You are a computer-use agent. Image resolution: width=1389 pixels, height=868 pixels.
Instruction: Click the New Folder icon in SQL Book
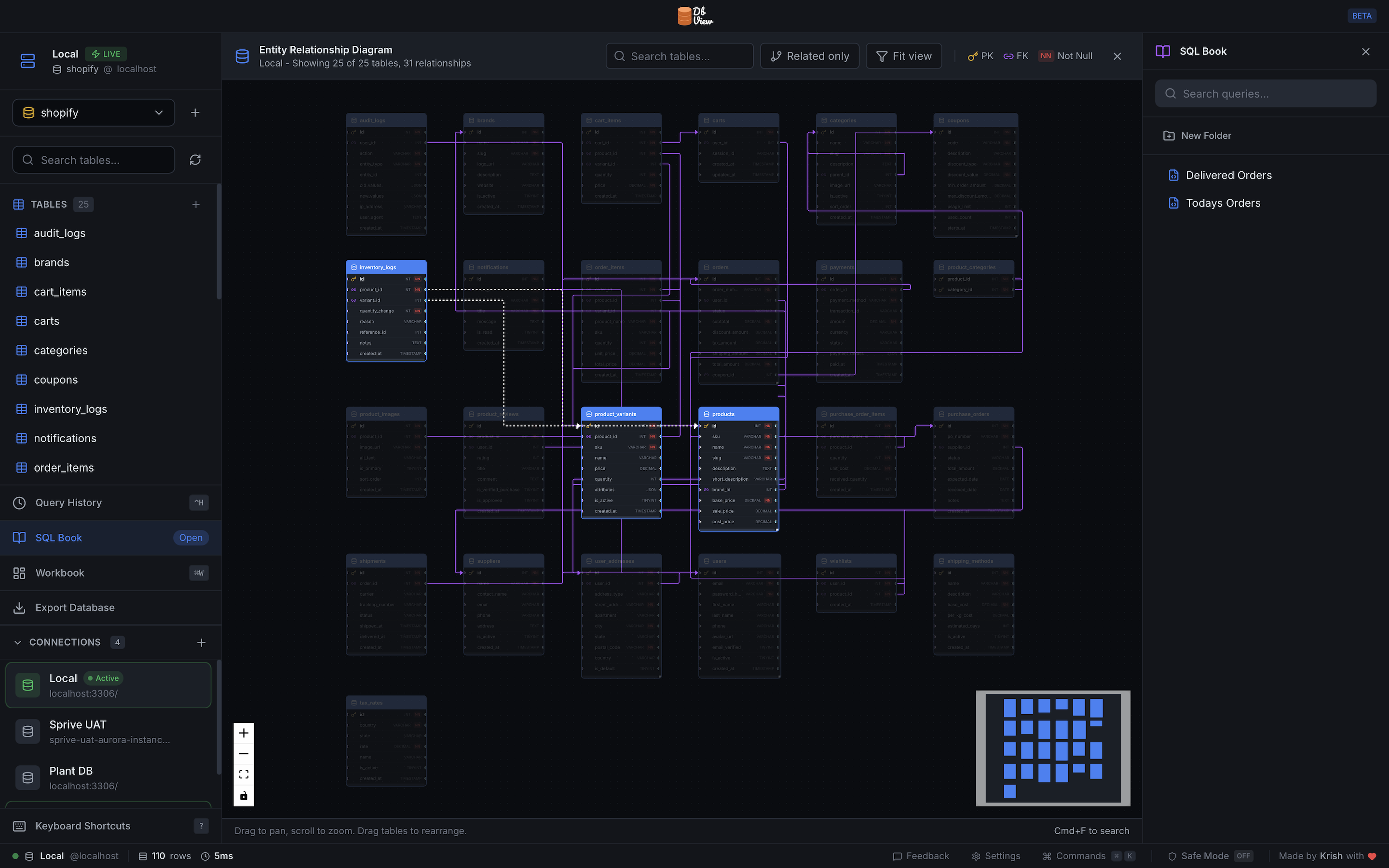pos(1169,136)
